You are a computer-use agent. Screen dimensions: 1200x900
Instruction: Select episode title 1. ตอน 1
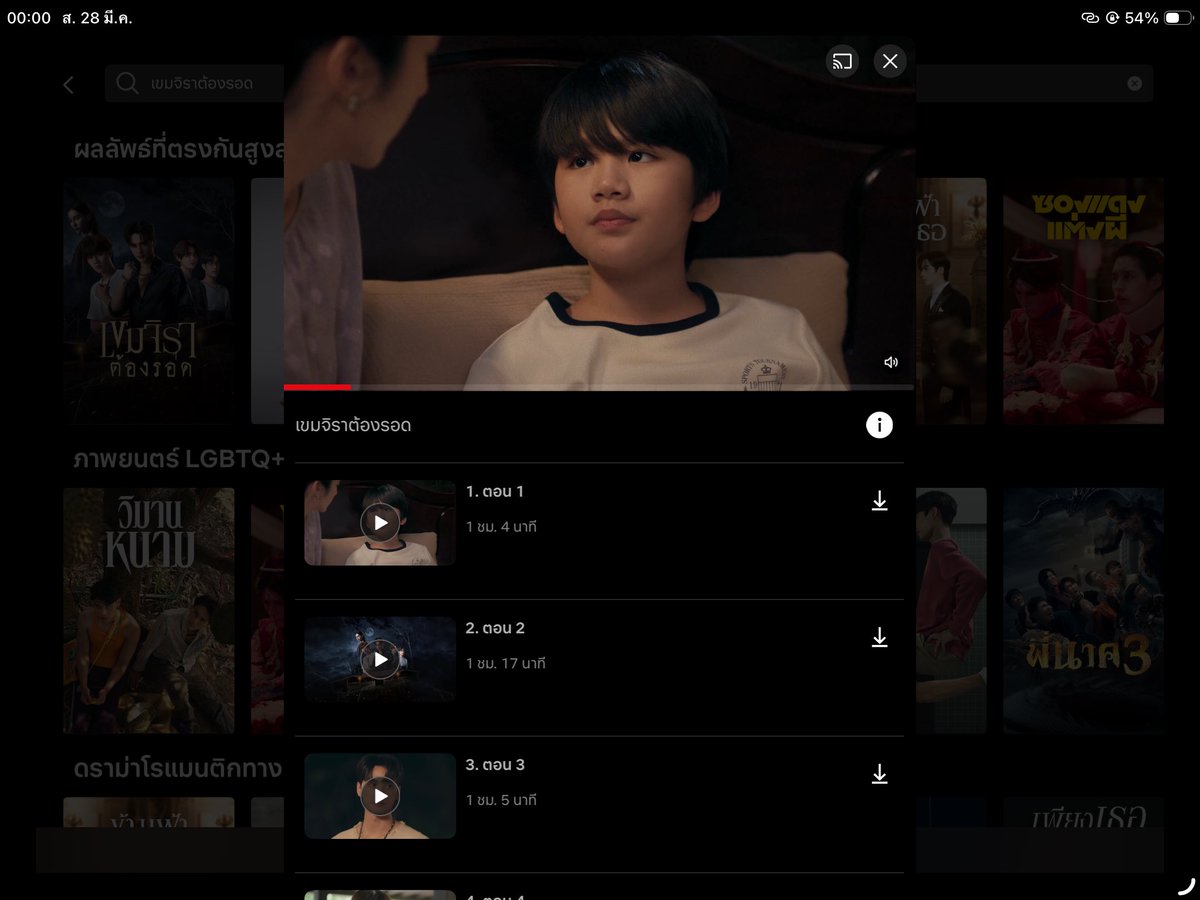tap(495, 491)
